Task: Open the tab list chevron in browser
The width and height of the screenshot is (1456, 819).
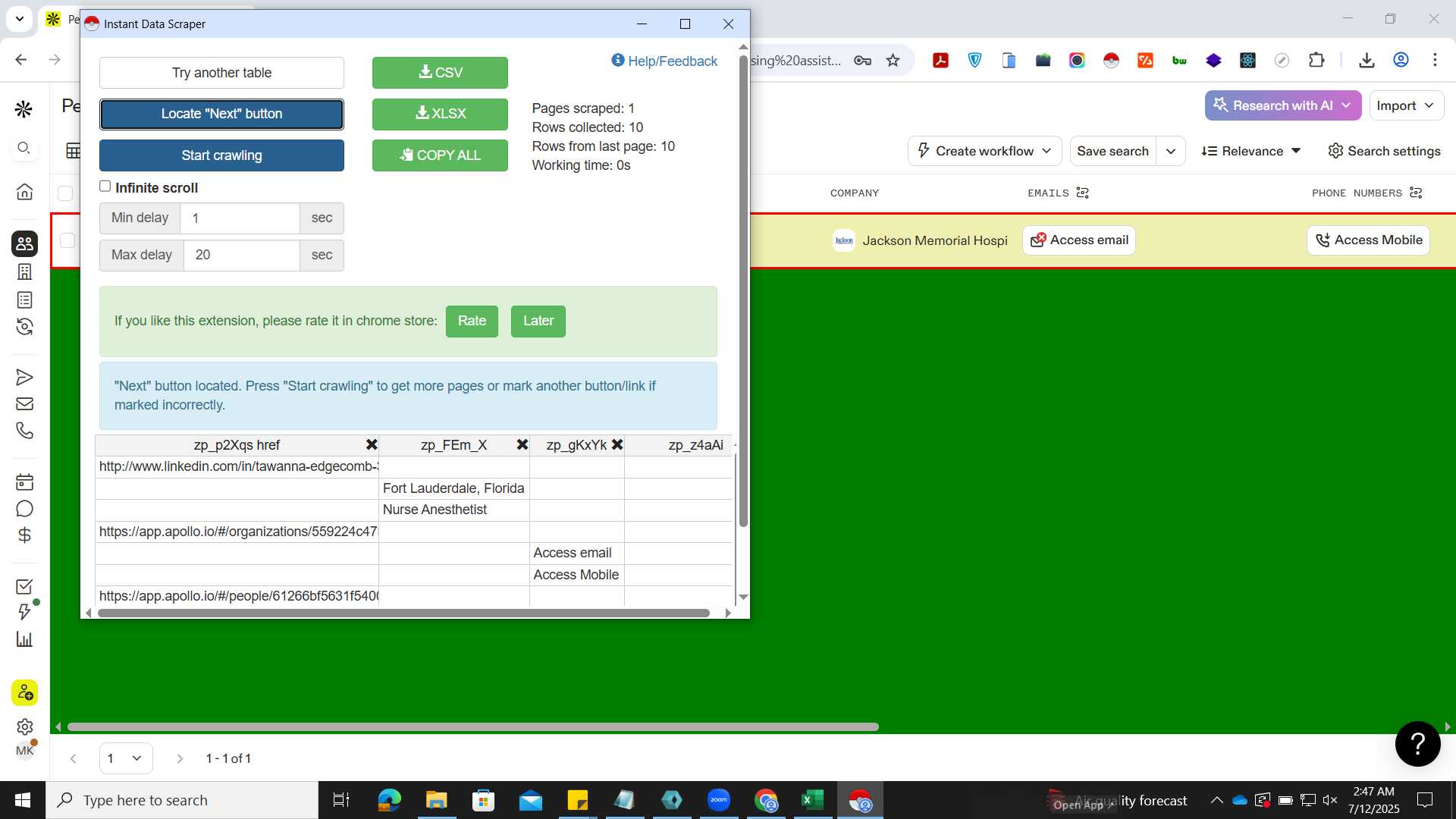Action: click(x=19, y=18)
